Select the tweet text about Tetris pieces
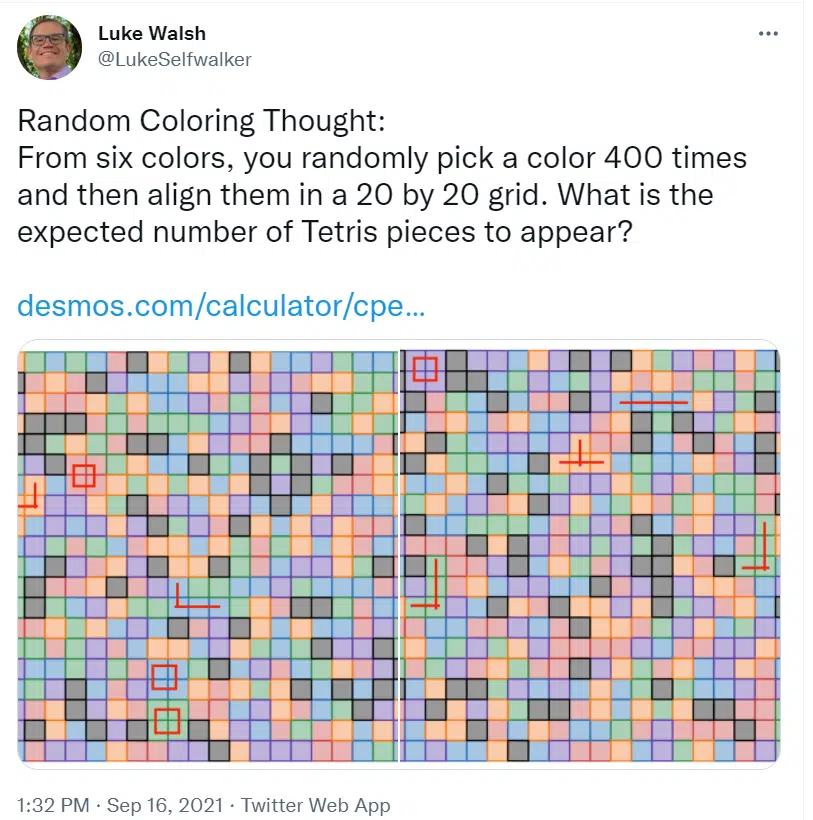 pyautogui.click(x=382, y=176)
